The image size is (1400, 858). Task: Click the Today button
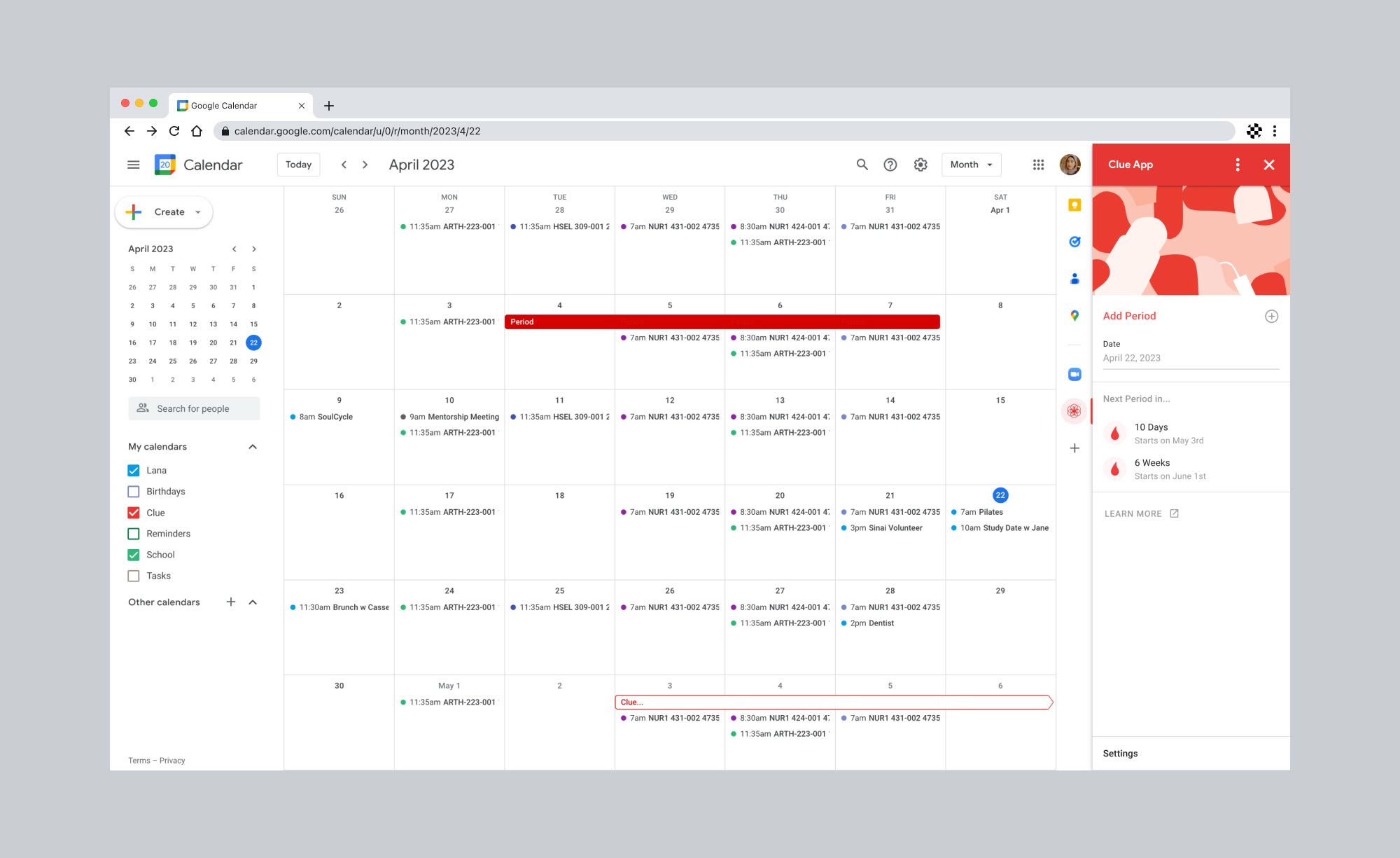pyautogui.click(x=298, y=165)
